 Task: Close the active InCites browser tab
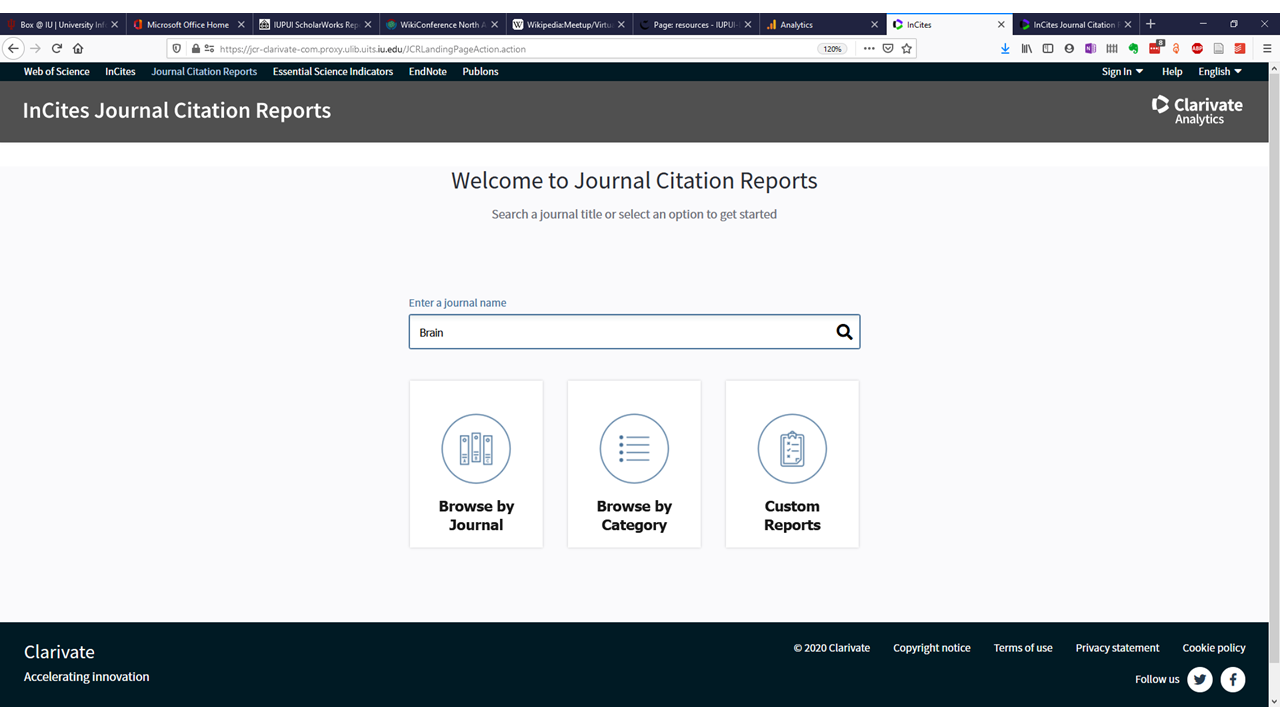[1001, 24]
